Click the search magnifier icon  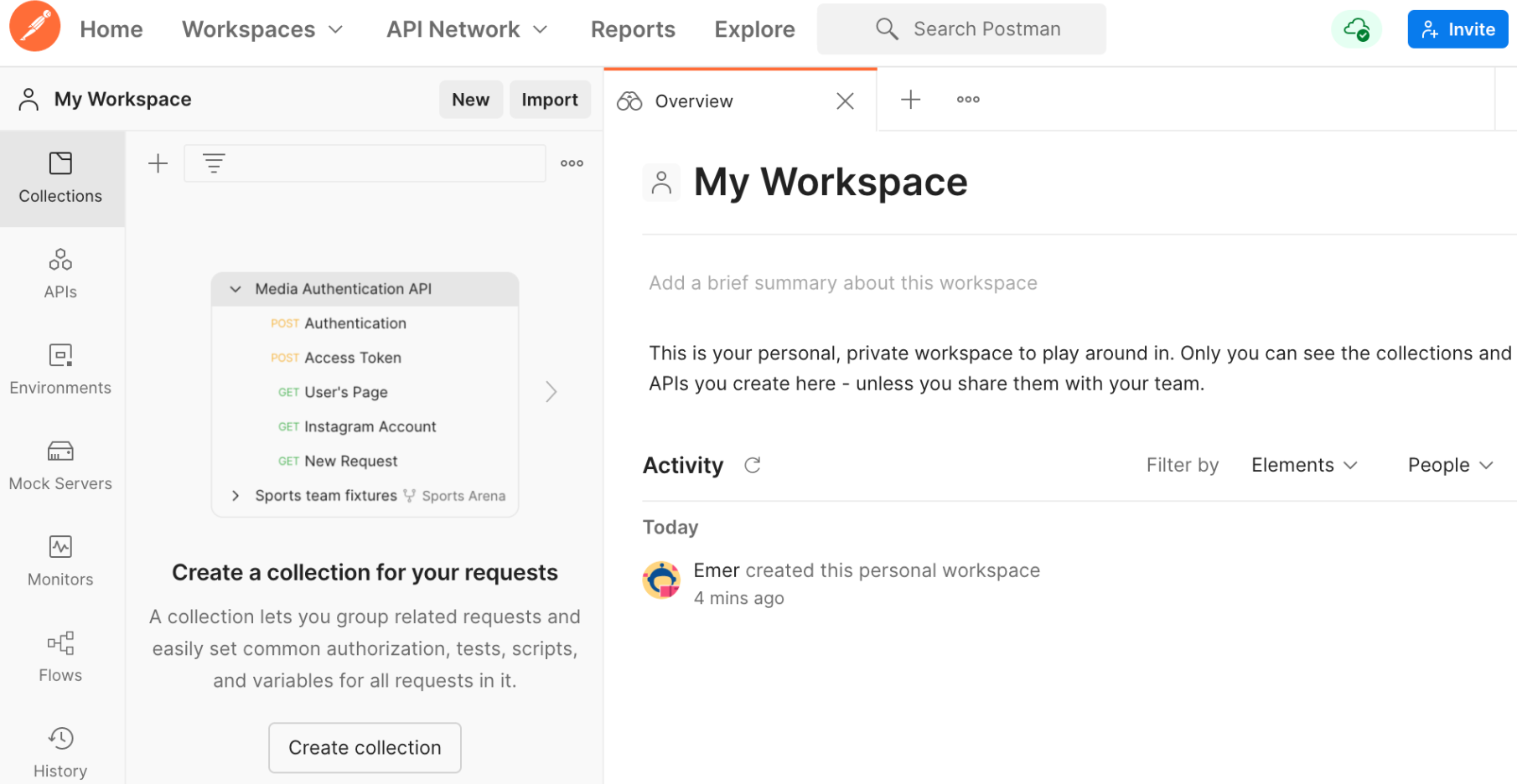887,29
